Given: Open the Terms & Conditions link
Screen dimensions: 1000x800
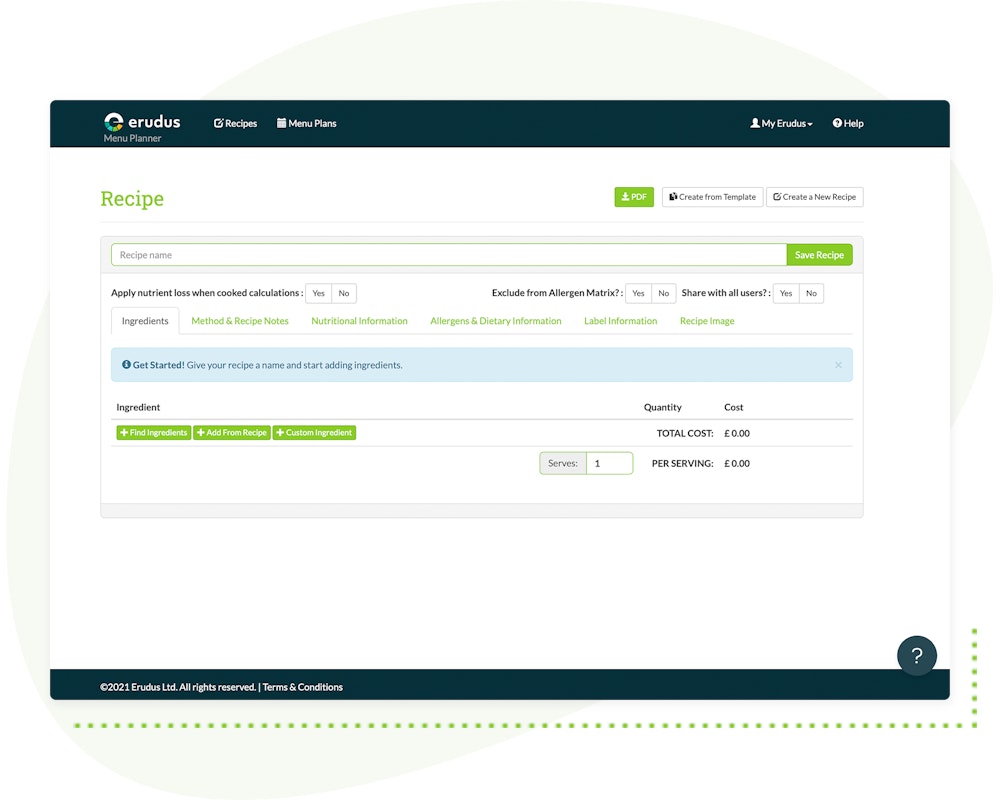Looking at the screenshot, I should point(303,687).
